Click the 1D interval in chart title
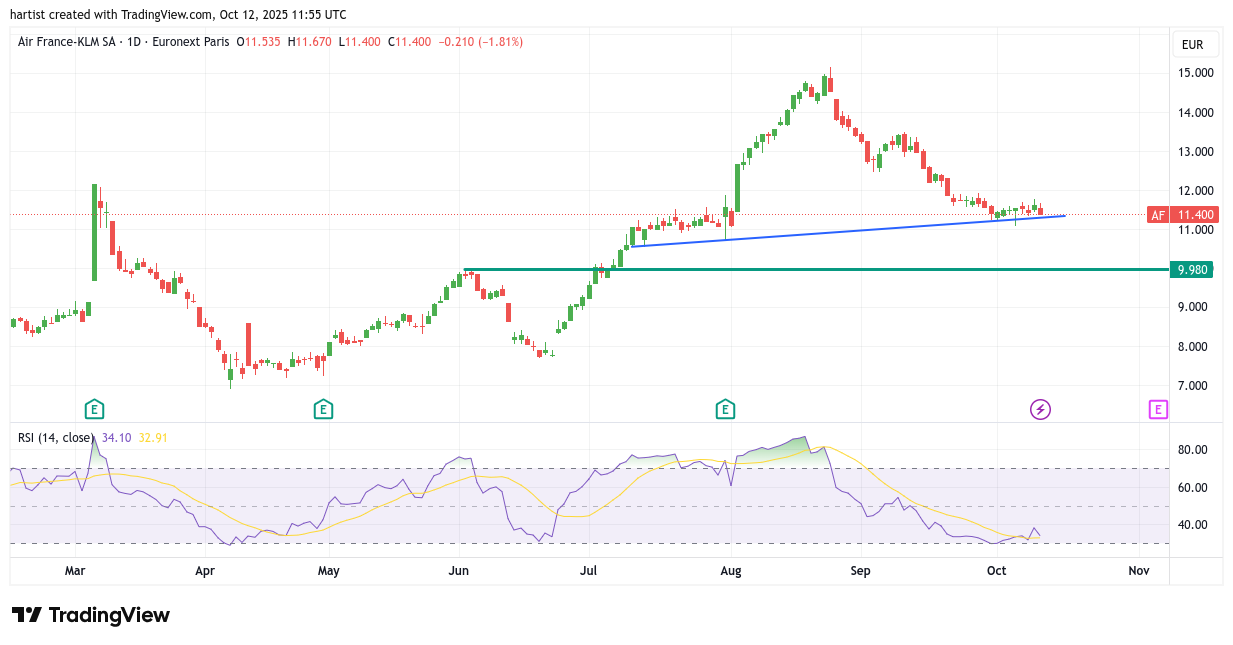The image size is (1233, 645). (134, 42)
